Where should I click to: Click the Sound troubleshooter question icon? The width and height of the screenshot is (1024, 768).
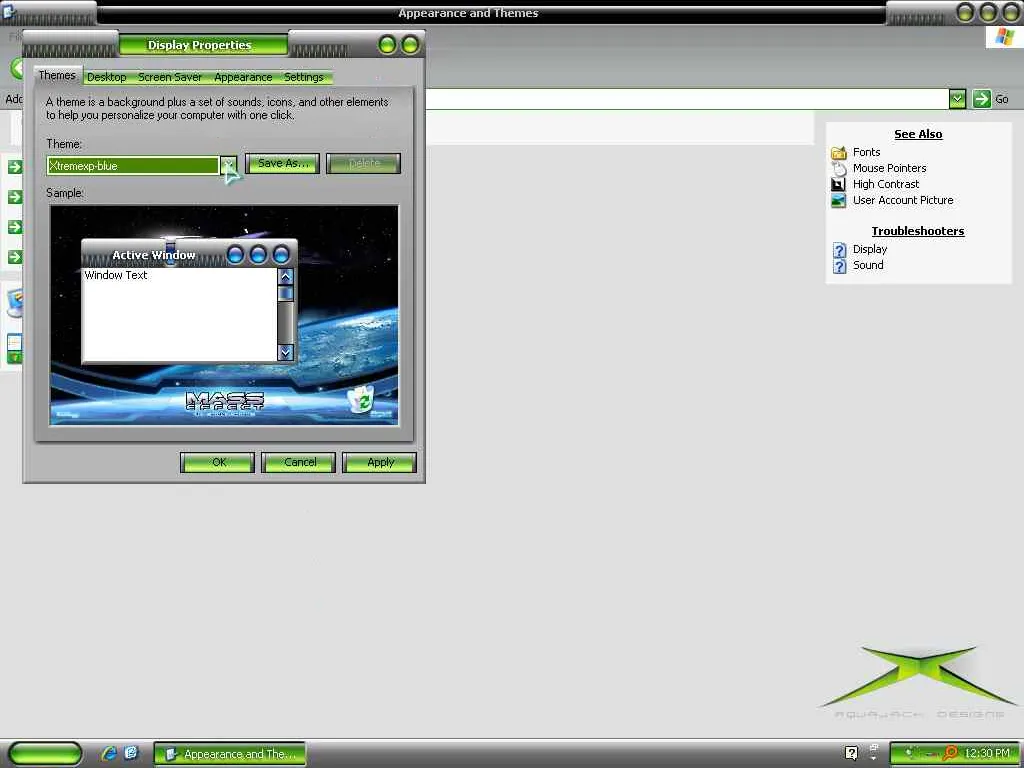coord(840,266)
